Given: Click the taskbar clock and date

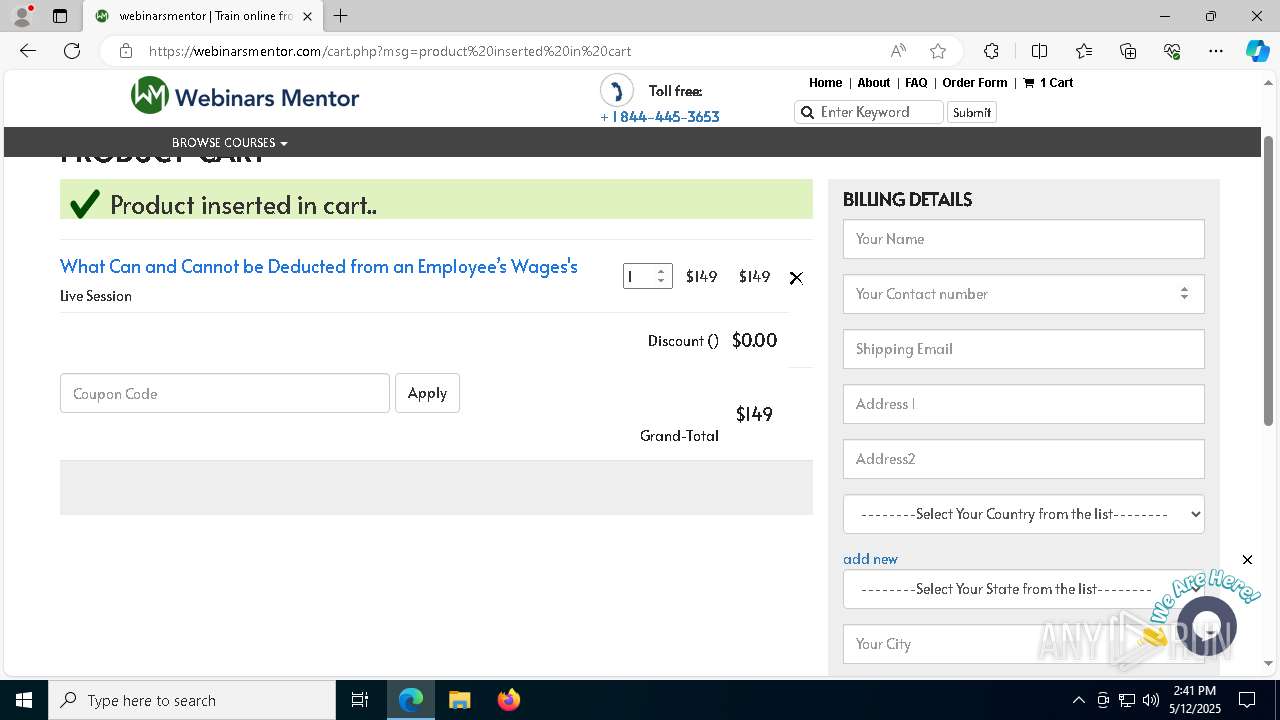Looking at the screenshot, I should click(x=1194, y=700).
